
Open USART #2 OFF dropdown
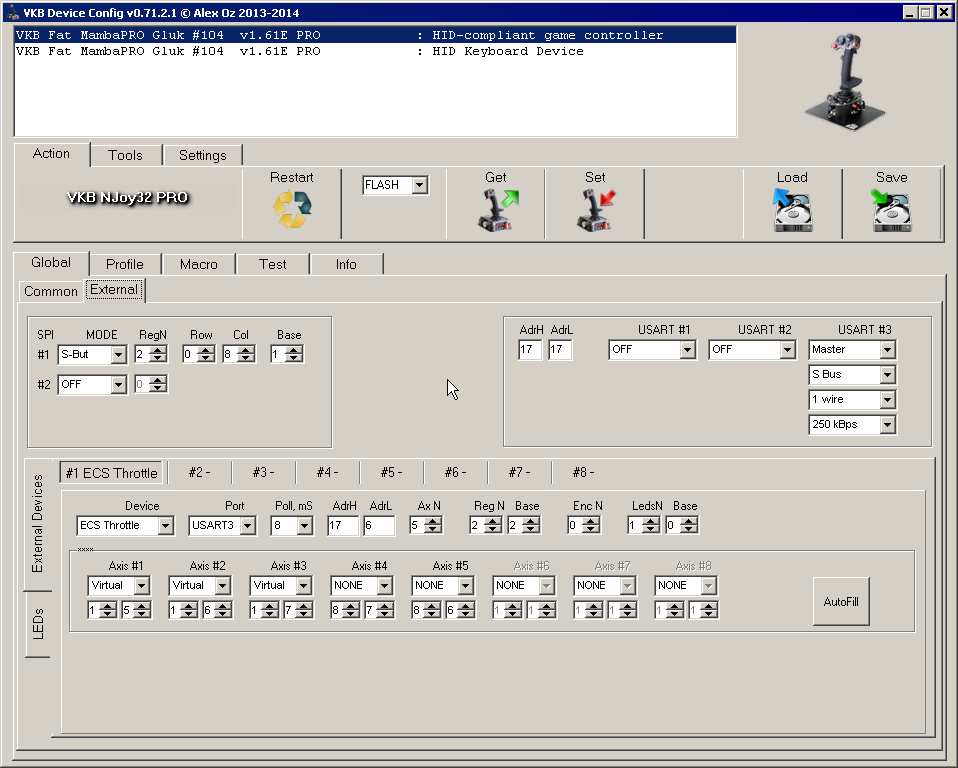(x=788, y=349)
